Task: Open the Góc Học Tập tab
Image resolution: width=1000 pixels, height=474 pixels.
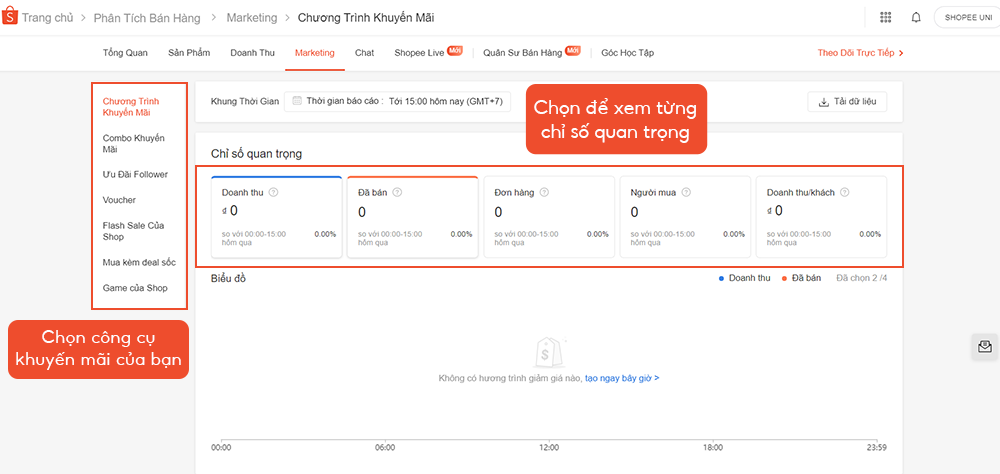Action: coord(628,53)
